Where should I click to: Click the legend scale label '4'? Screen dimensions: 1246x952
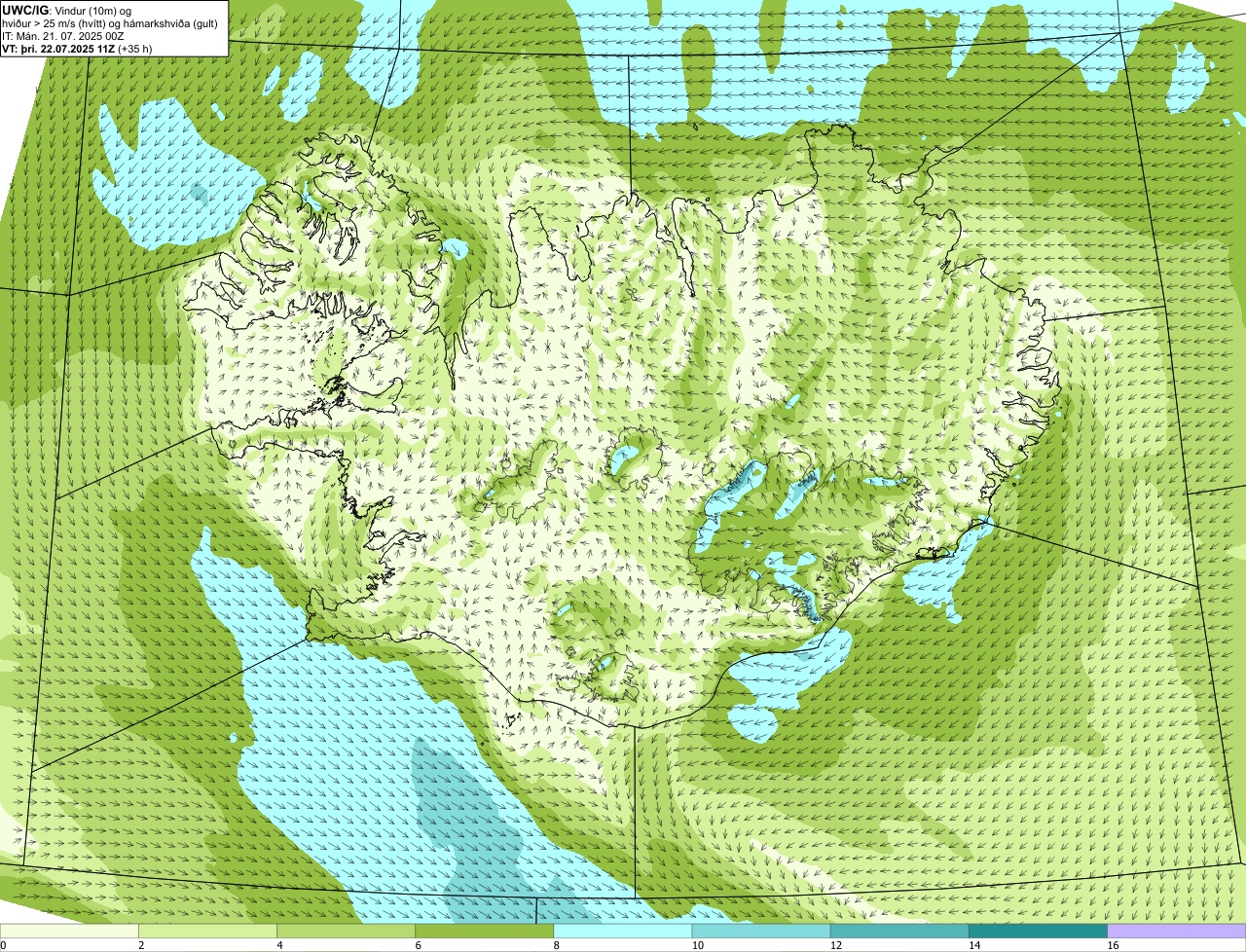pyautogui.click(x=279, y=945)
